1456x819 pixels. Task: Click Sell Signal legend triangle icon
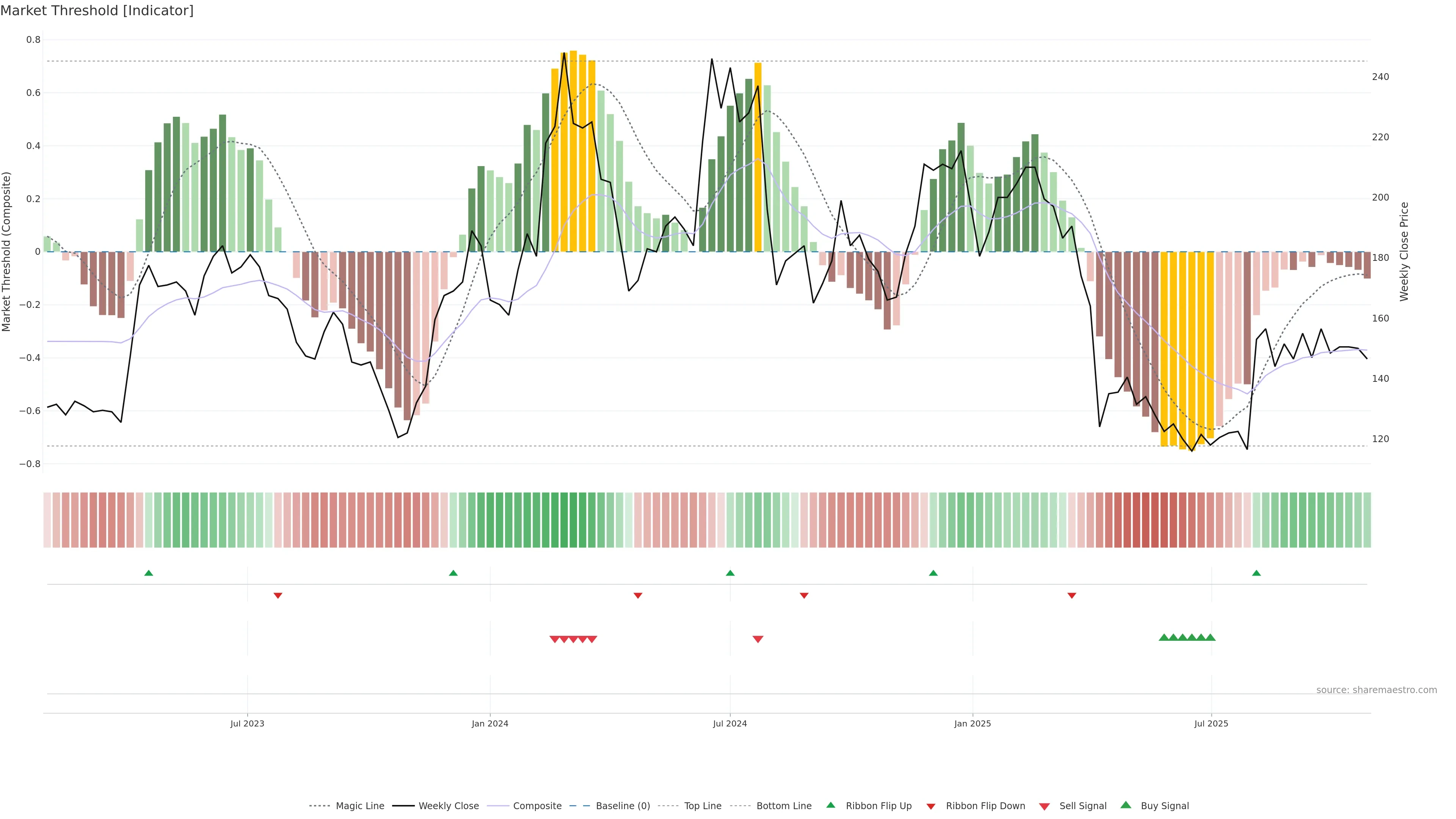(x=1044, y=806)
